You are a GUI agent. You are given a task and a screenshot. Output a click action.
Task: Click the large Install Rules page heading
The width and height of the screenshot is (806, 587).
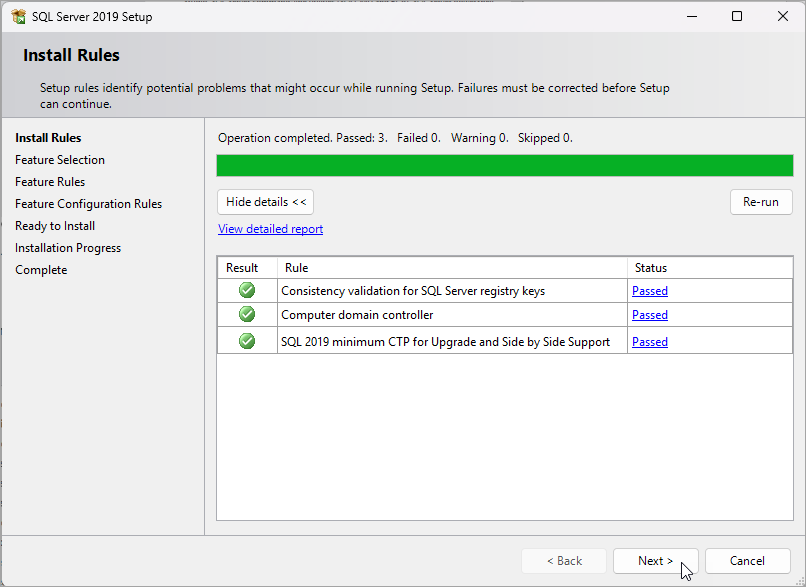point(71,55)
